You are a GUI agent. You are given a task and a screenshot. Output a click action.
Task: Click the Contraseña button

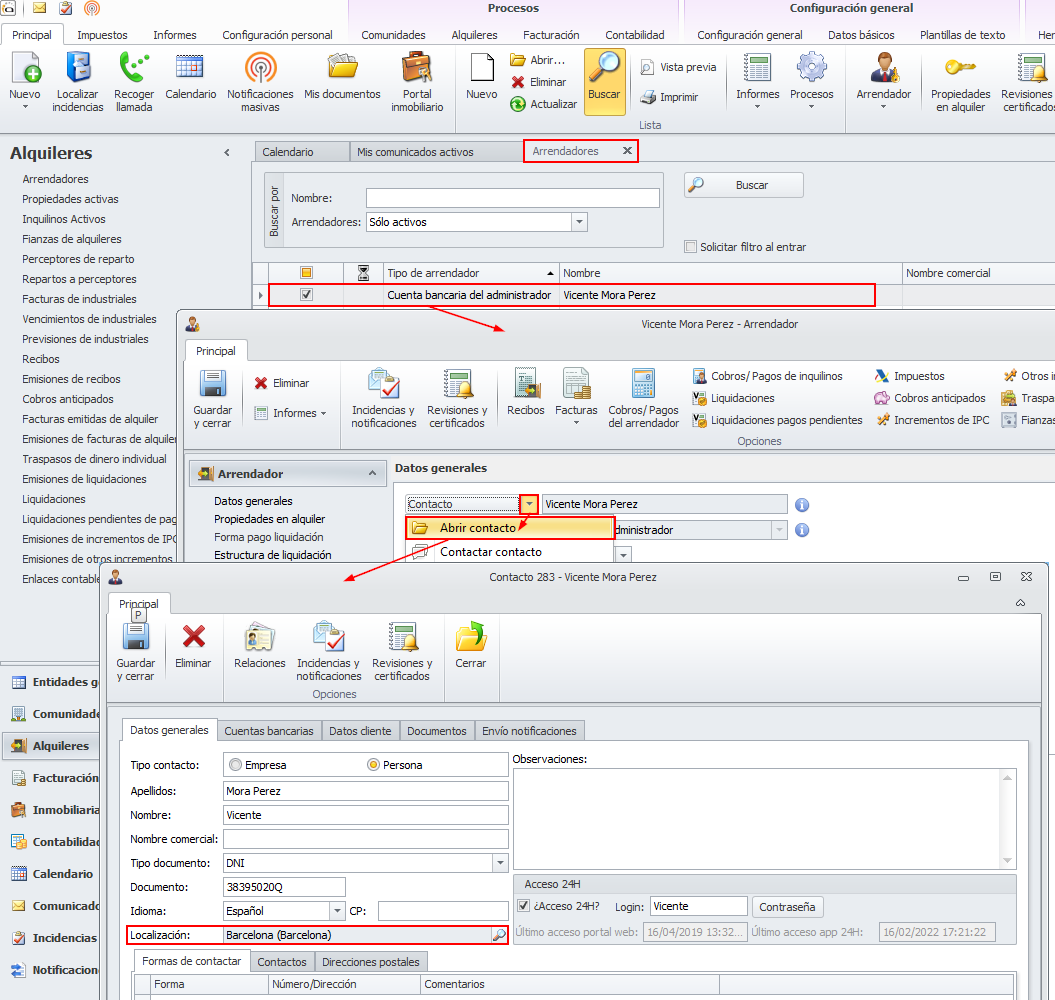point(787,906)
